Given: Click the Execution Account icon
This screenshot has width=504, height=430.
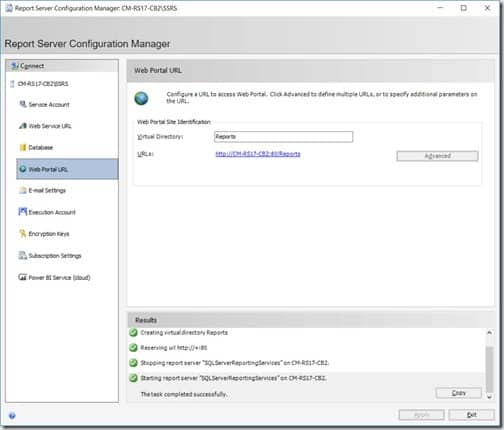Looking at the screenshot, I should coord(23,212).
